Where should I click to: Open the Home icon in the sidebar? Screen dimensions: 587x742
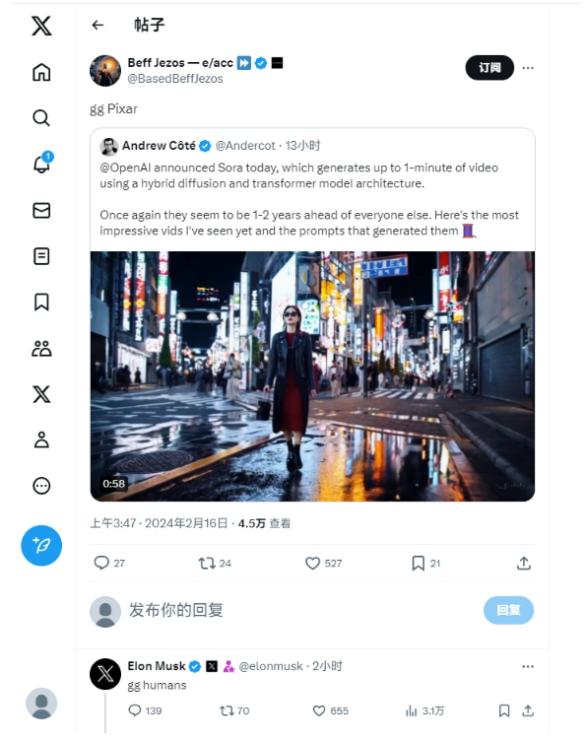point(41,72)
